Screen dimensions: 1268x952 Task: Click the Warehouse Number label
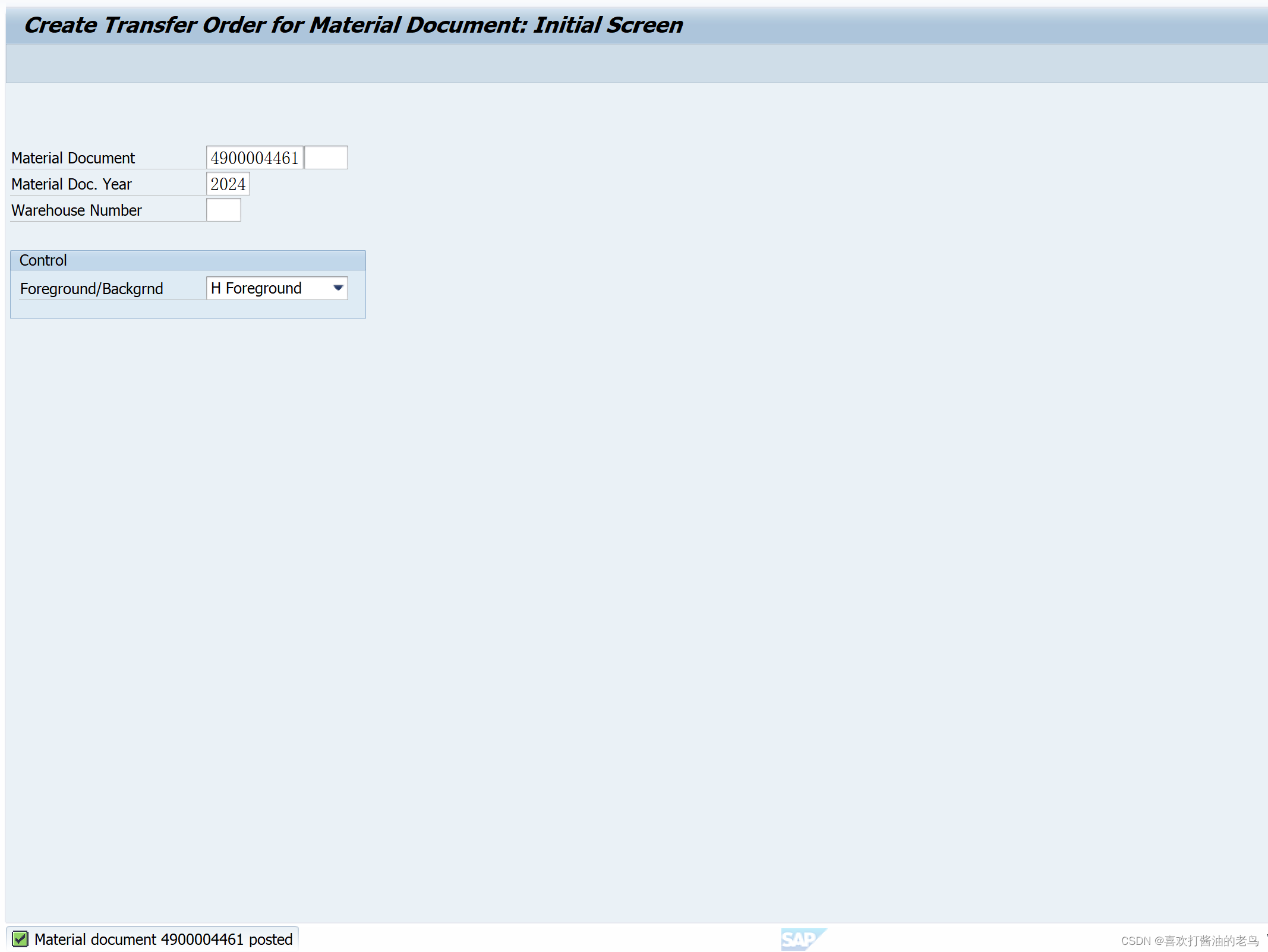(x=76, y=210)
